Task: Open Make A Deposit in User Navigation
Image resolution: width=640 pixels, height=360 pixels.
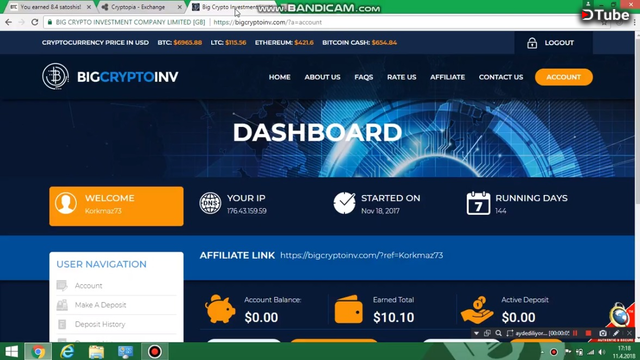Action: tap(100, 305)
